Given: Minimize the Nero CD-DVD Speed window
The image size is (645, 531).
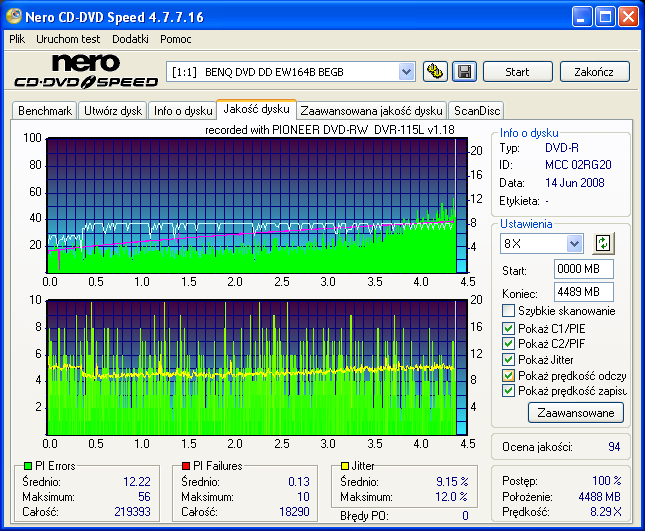Looking at the screenshot, I should [x=581, y=16].
